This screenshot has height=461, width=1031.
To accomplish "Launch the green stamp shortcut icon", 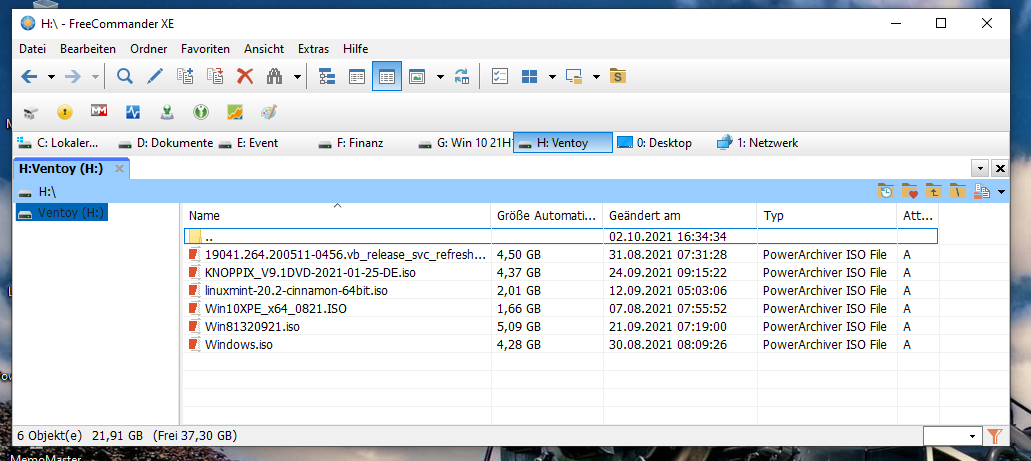I will (167, 112).
